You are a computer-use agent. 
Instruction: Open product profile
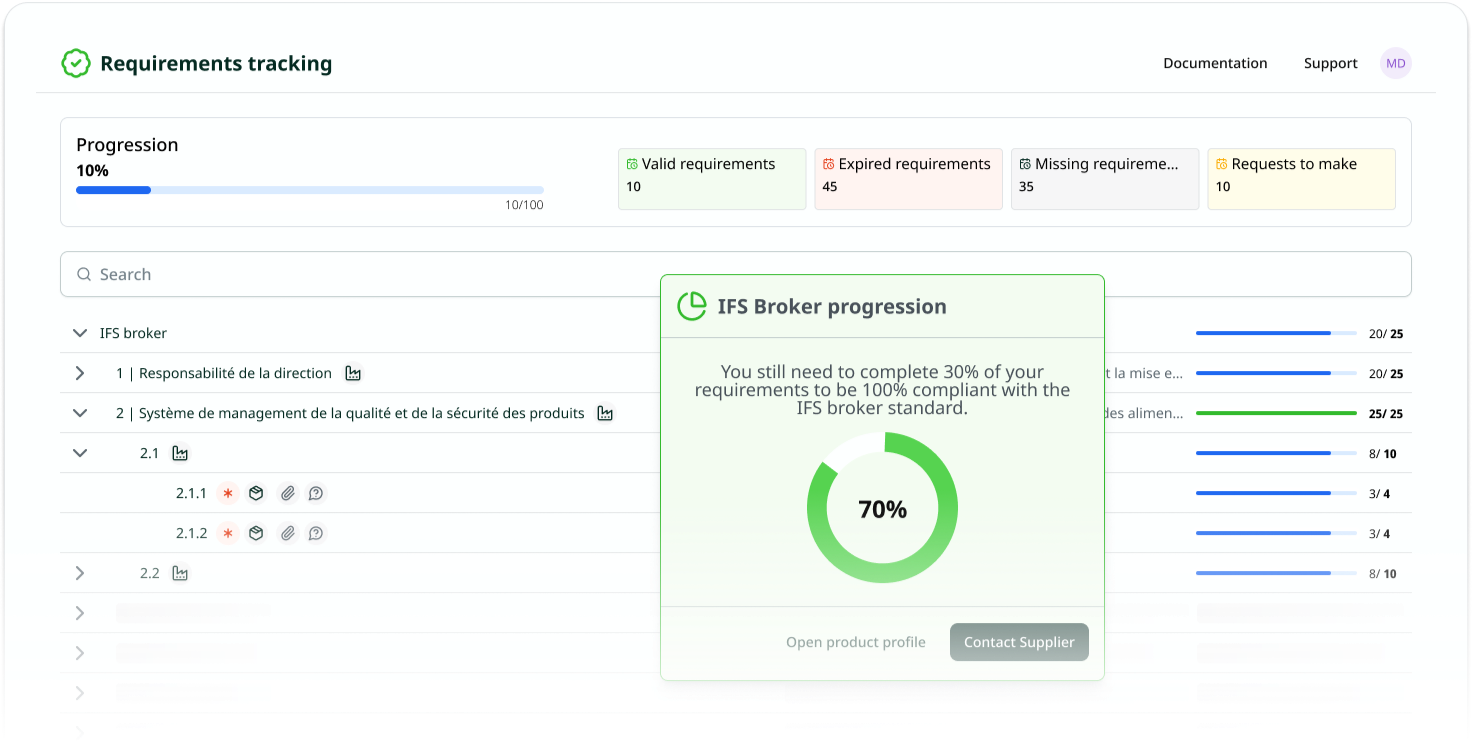[x=856, y=642]
